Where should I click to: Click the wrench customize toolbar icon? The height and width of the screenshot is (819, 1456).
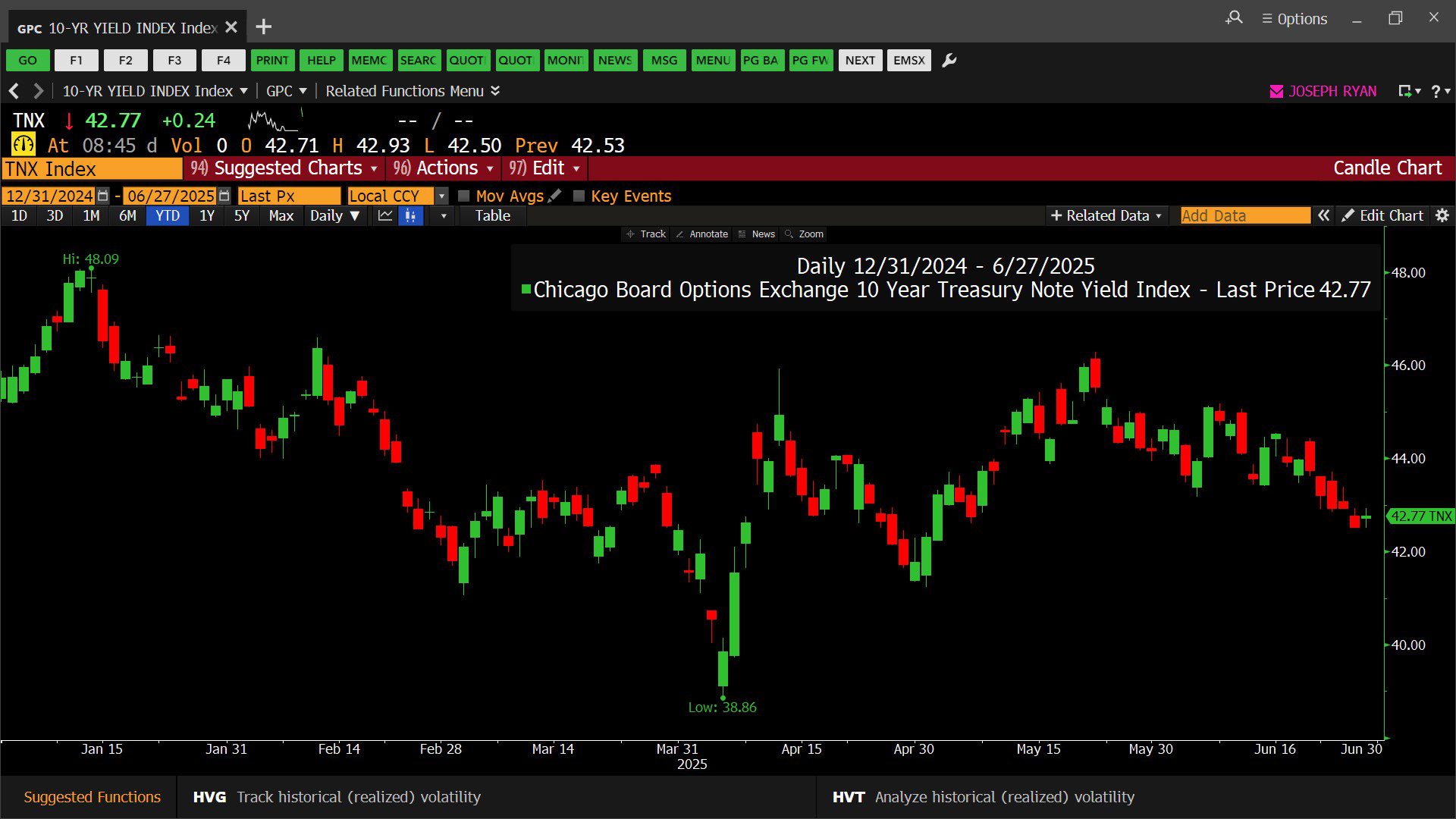pos(949,61)
